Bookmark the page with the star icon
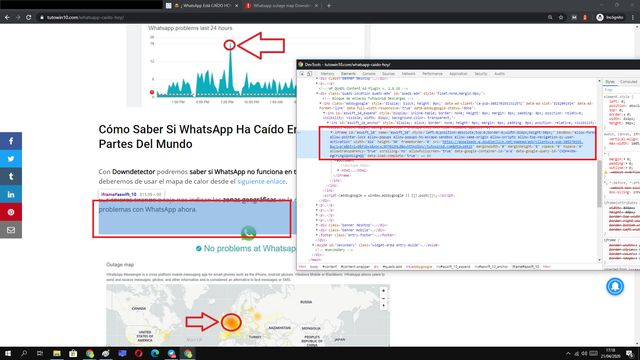The height and width of the screenshot is (360, 640). (561, 18)
